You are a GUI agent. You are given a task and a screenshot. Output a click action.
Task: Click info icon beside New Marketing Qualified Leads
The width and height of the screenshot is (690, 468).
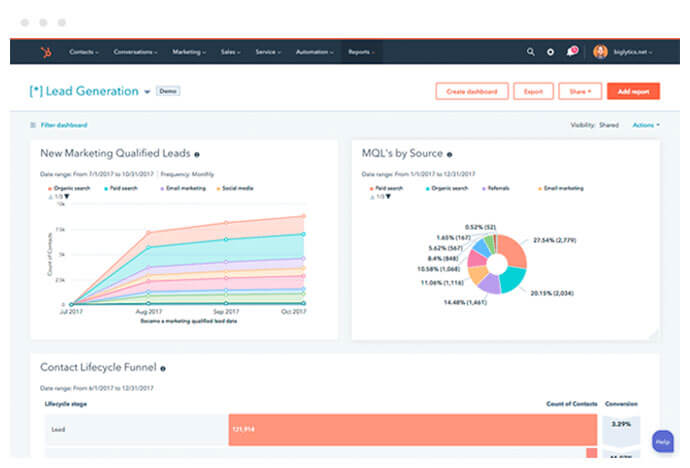(197, 155)
